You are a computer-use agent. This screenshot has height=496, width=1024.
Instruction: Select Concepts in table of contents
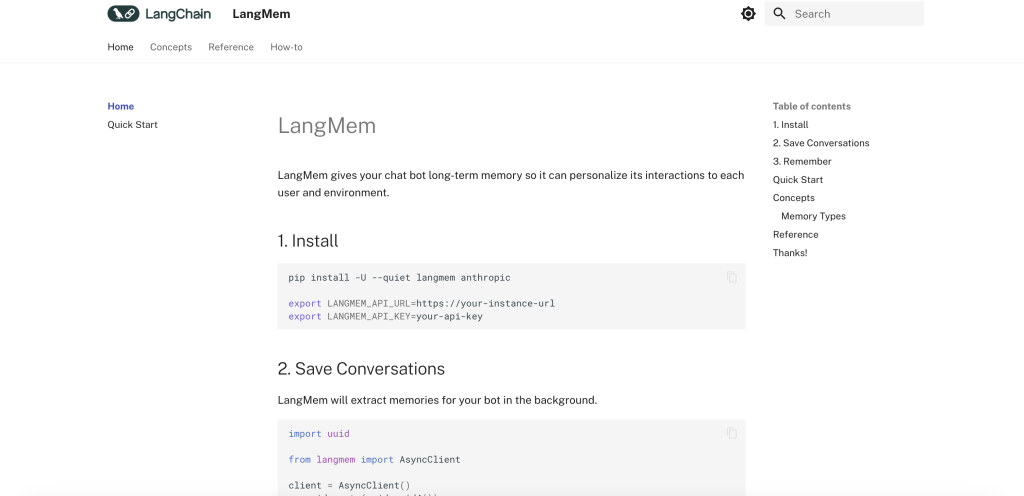point(794,198)
